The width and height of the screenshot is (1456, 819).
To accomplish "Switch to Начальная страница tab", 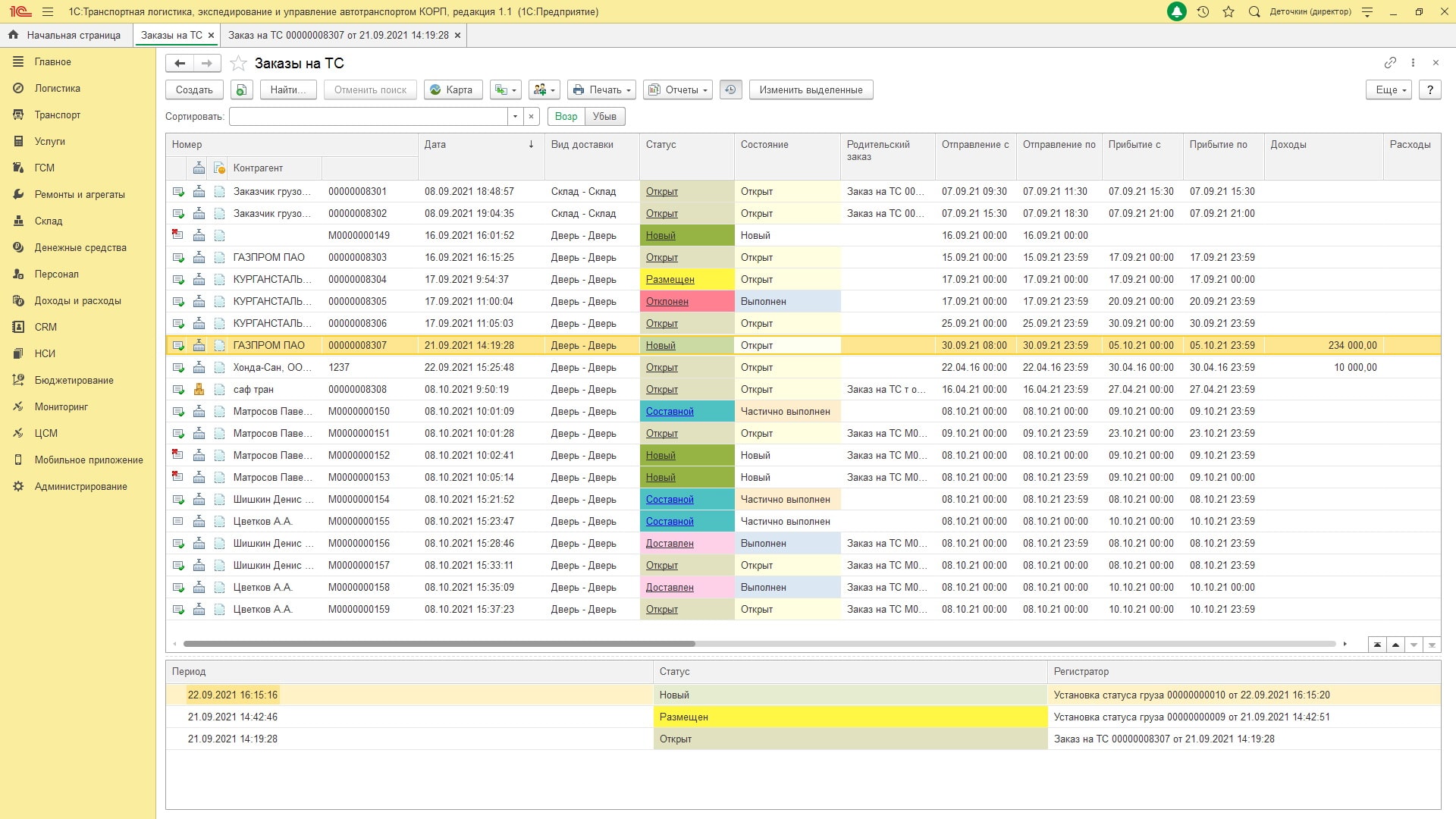I will tap(65, 35).
